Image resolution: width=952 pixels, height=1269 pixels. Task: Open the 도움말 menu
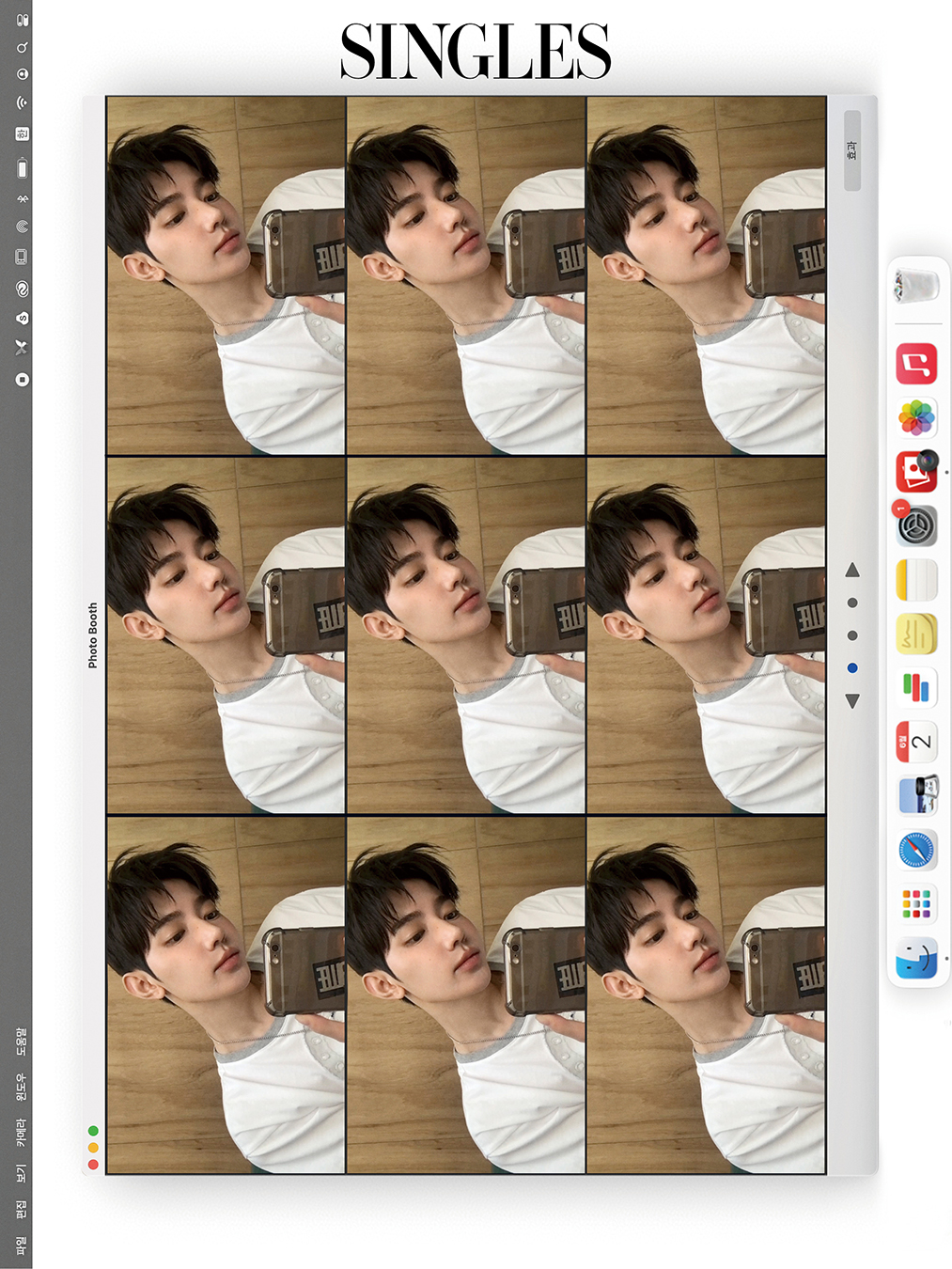click(22, 1042)
